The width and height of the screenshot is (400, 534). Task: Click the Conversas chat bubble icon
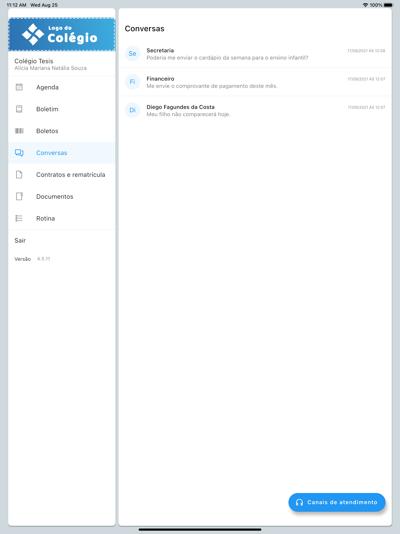(x=19, y=153)
